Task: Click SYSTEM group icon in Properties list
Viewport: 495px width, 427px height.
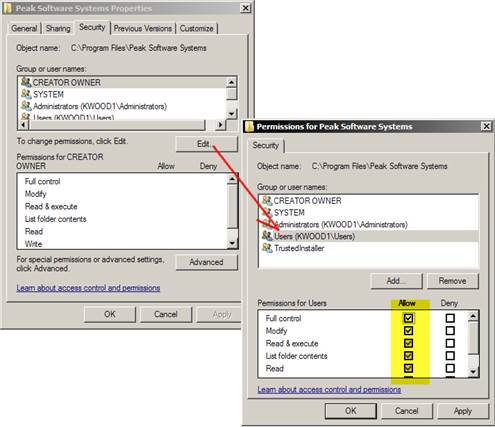Action: tap(26, 94)
